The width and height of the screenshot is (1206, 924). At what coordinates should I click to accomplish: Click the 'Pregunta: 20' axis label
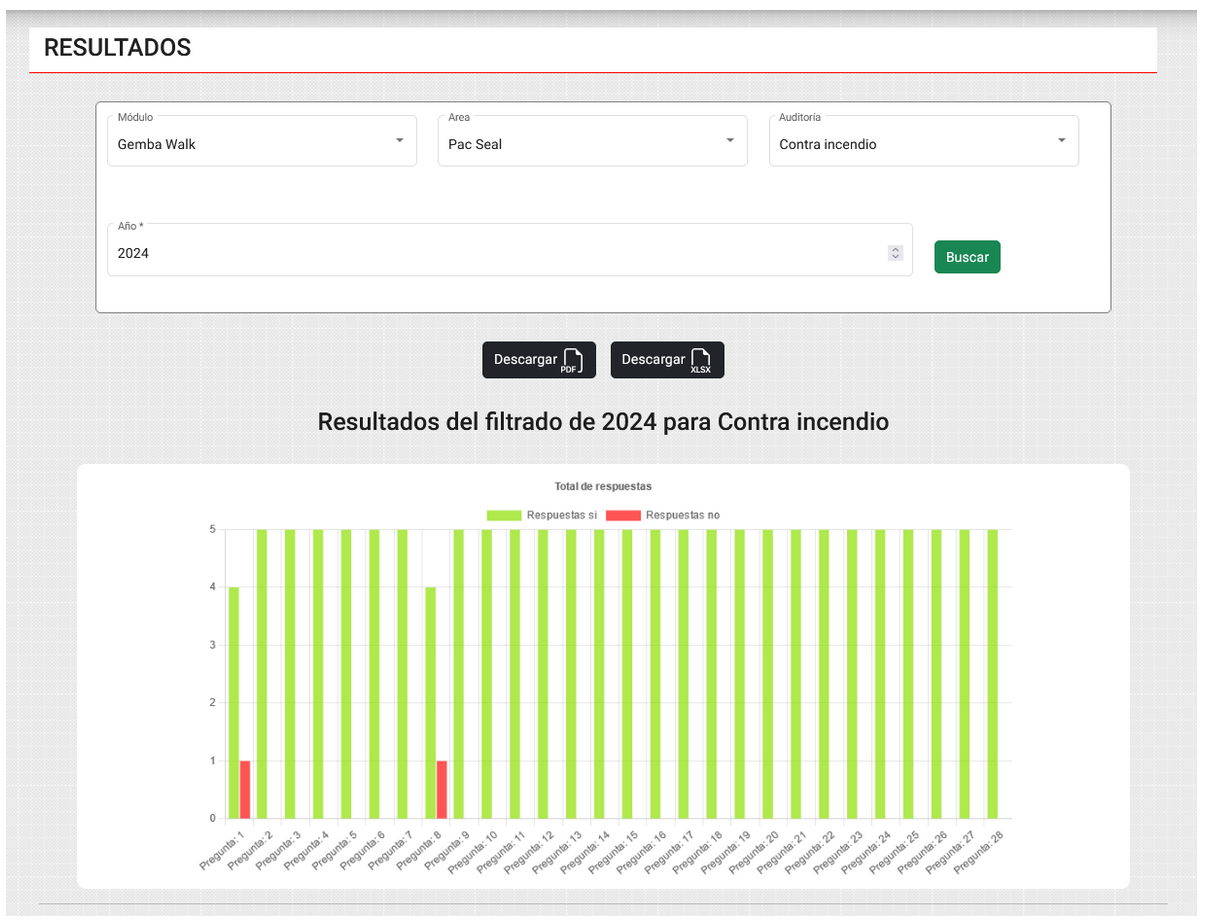(x=752, y=852)
